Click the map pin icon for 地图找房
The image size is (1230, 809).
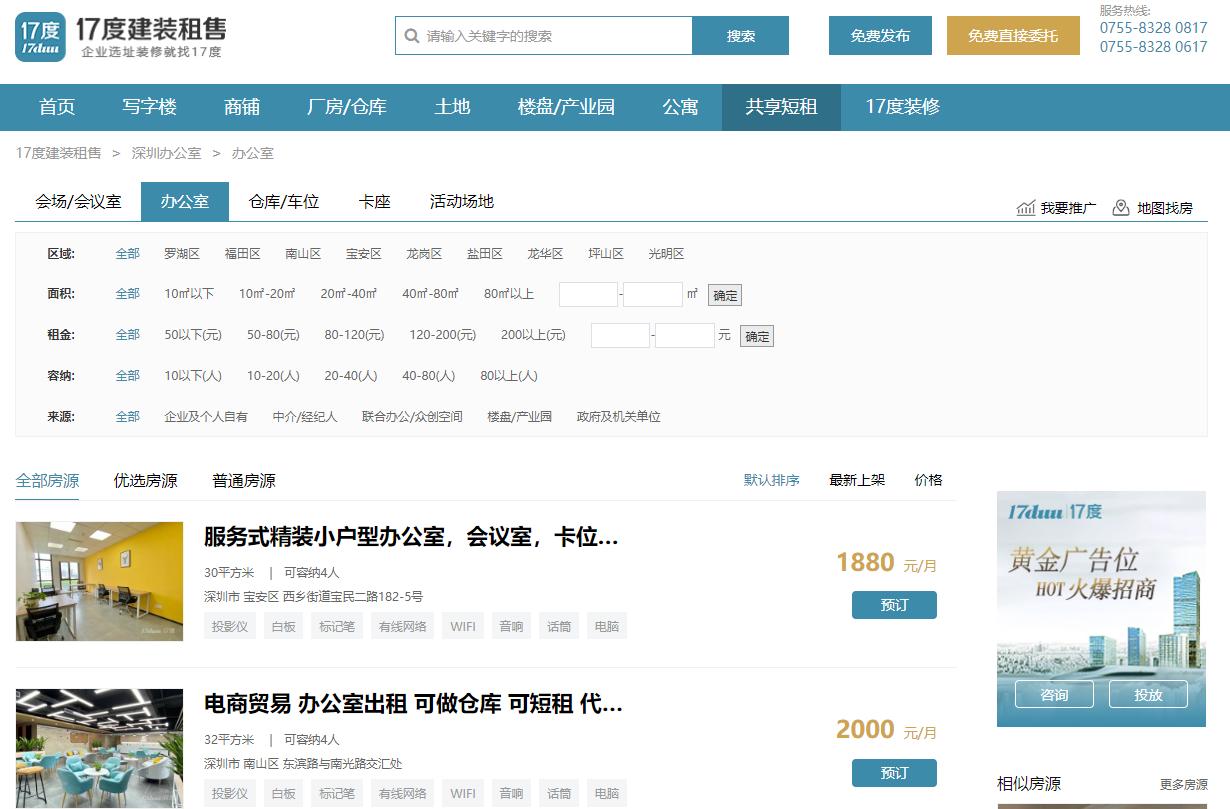pos(1121,208)
